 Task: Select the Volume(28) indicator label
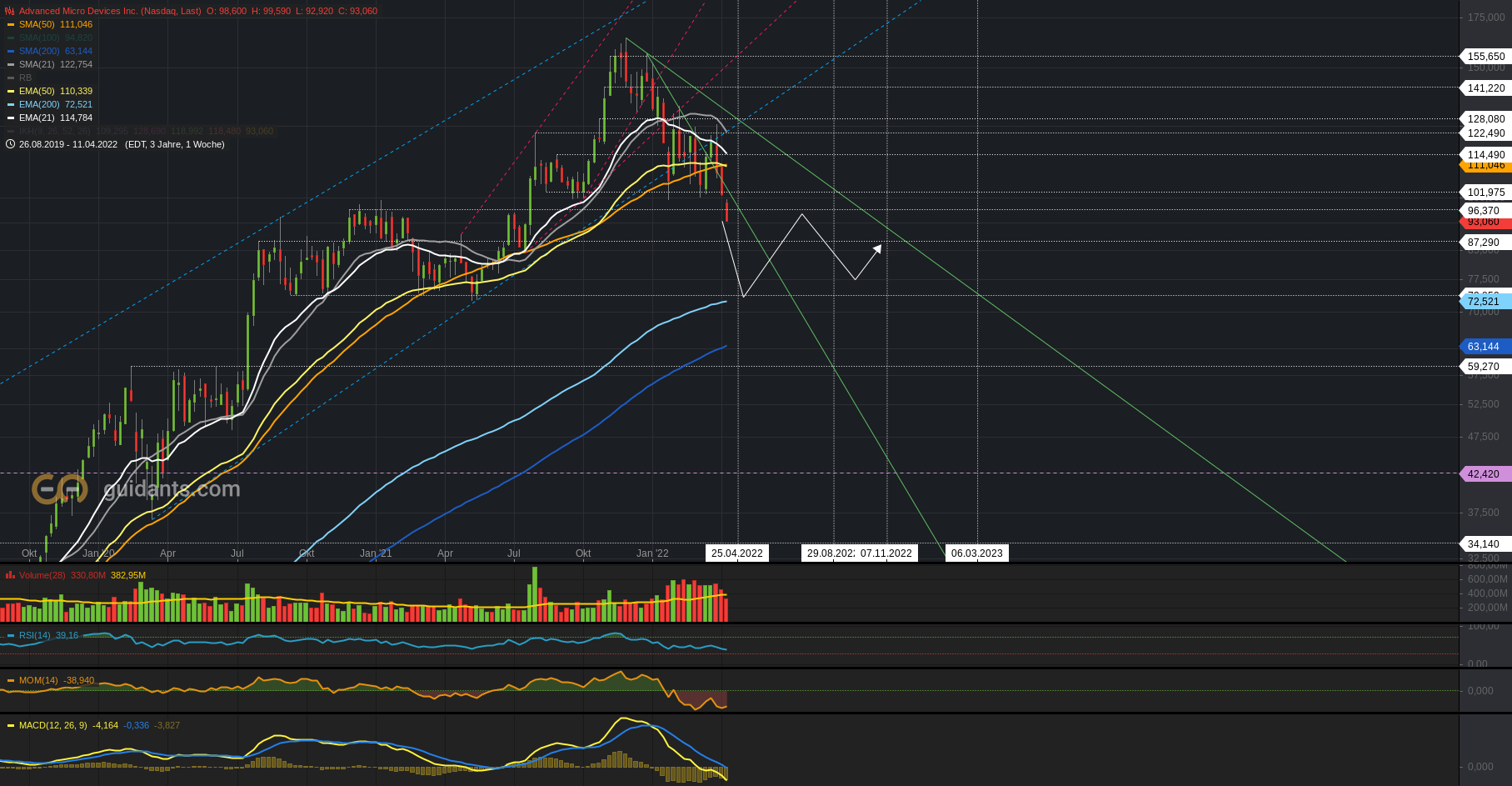click(42, 575)
